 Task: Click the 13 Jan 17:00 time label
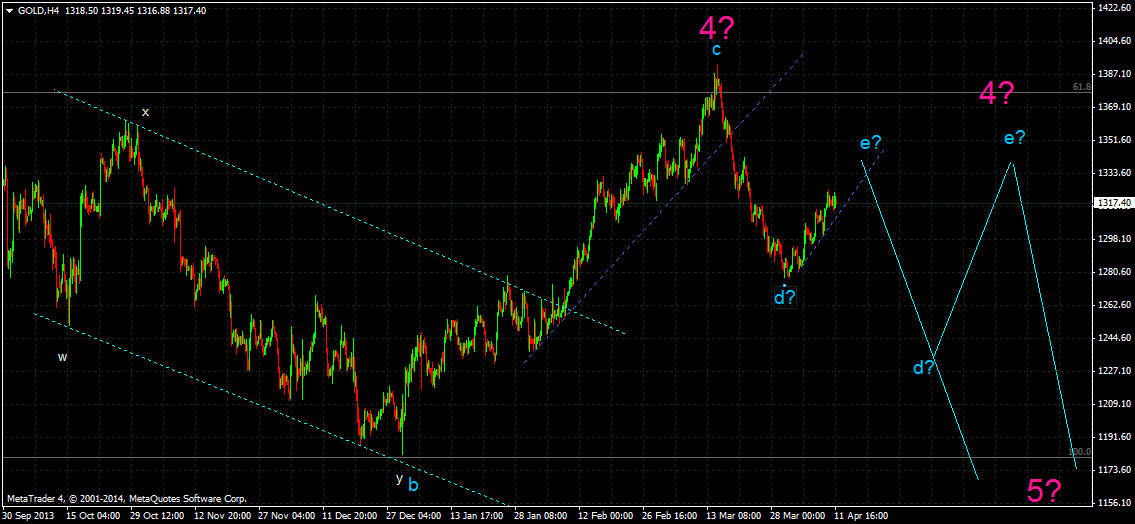(477, 516)
